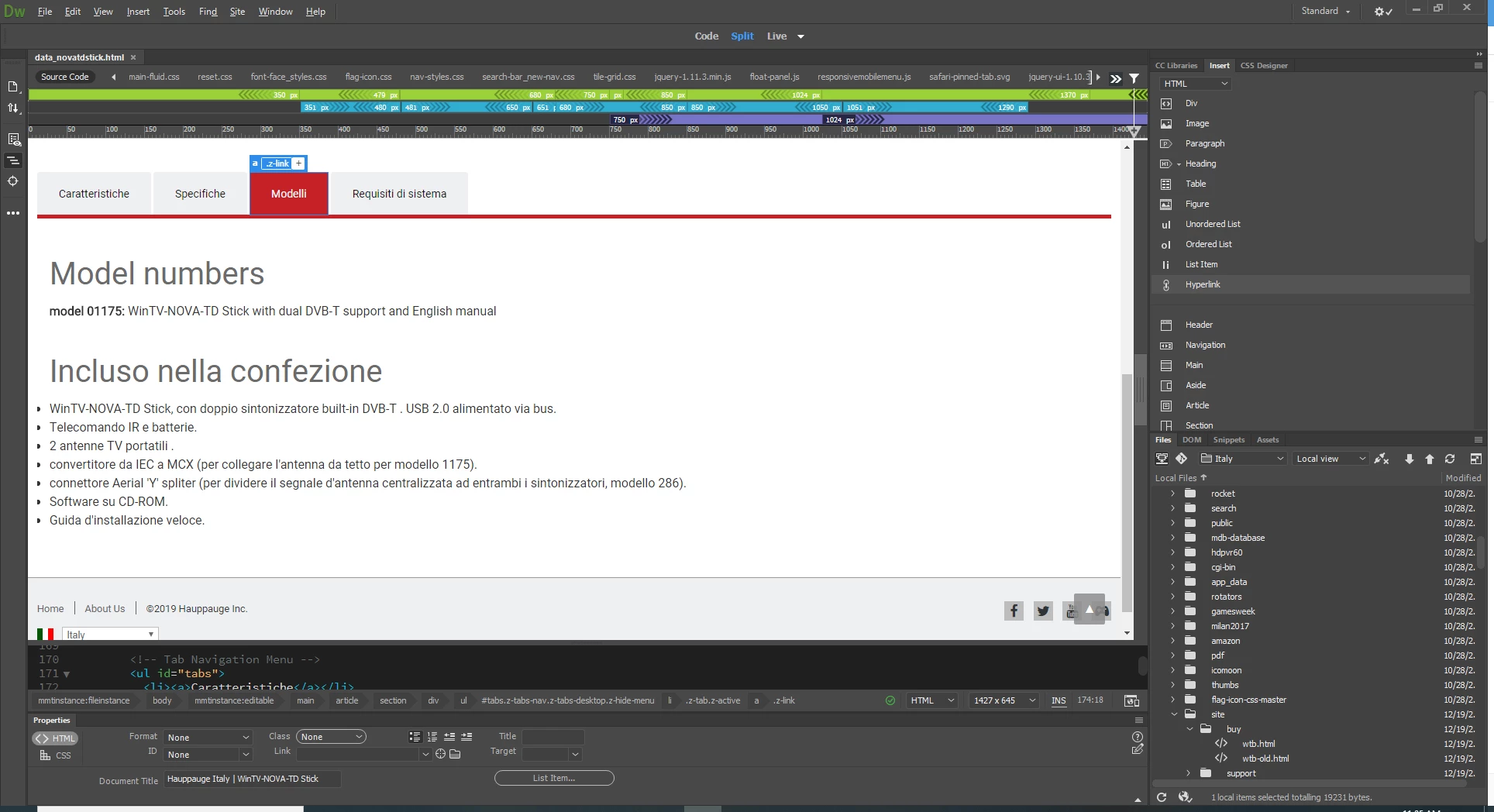Click the Connect to Remote Server plug icon
This screenshot has width=1494, height=812.
1381,459
